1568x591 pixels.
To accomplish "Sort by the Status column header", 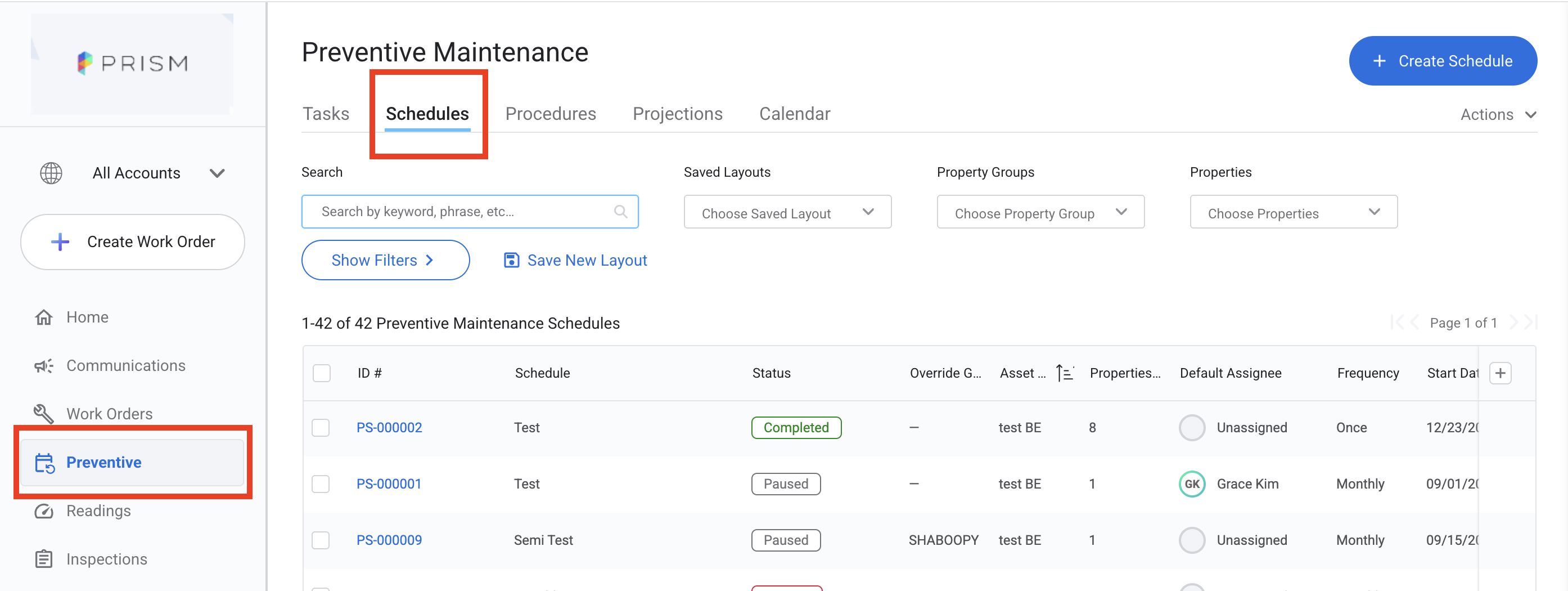I will pos(771,373).
